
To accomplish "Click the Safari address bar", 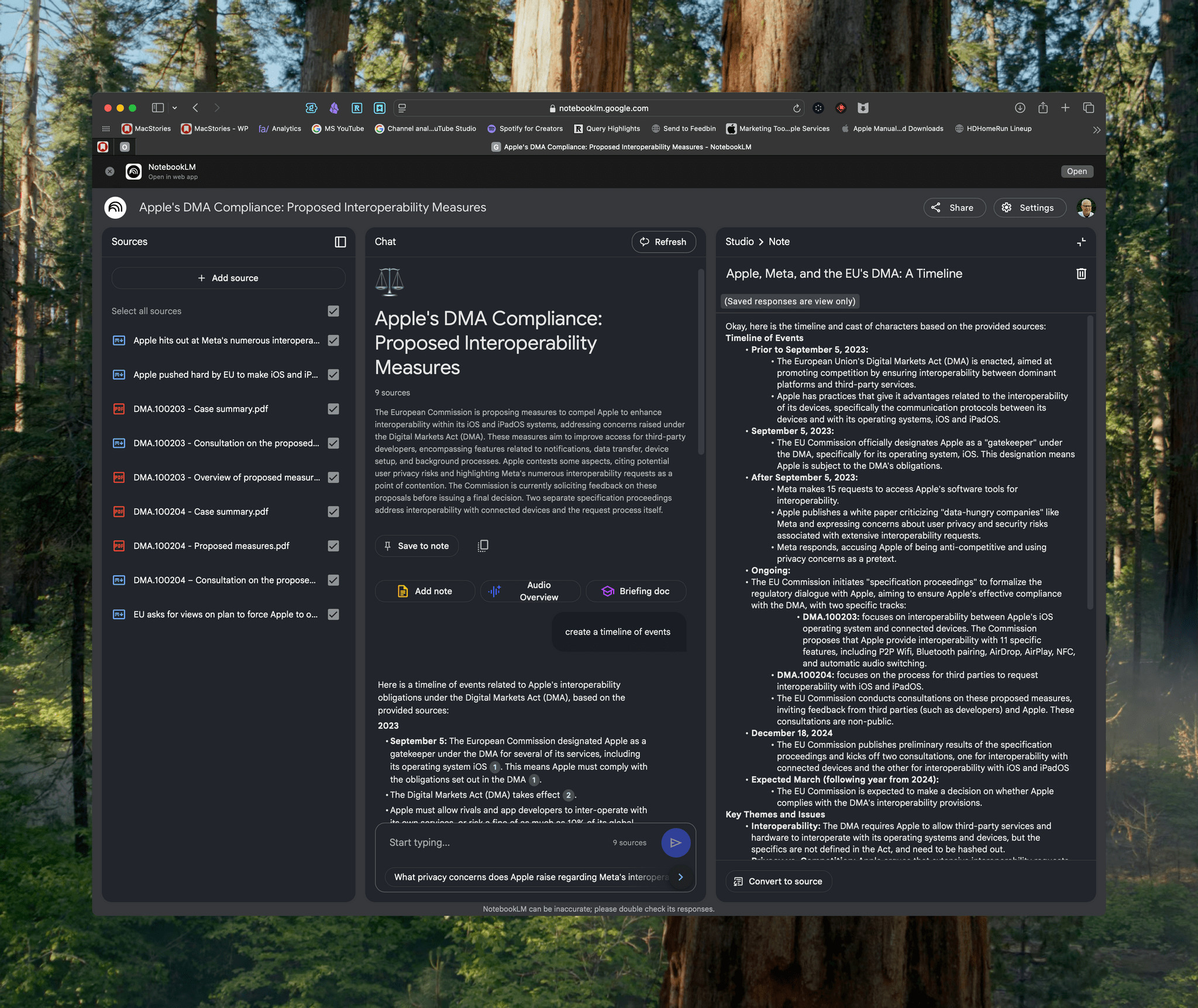I will coord(599,108).
